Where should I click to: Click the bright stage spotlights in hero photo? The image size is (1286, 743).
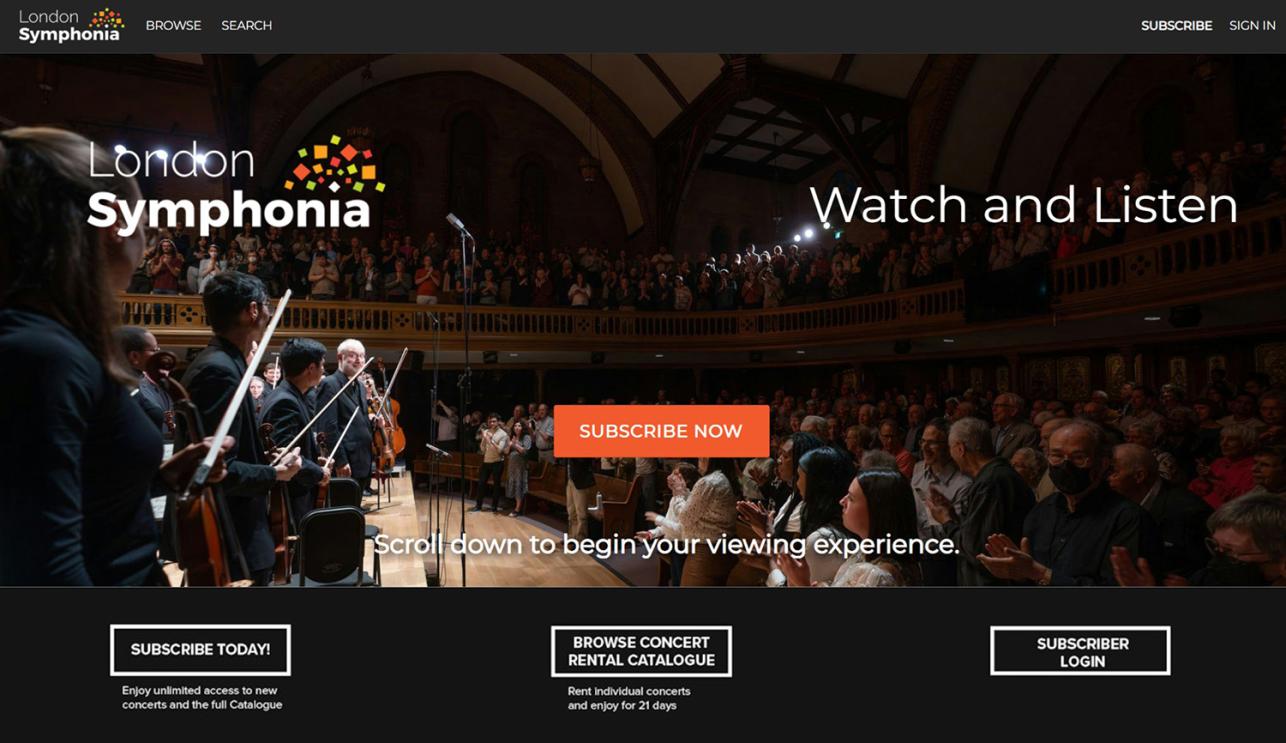tap(806, 235)
